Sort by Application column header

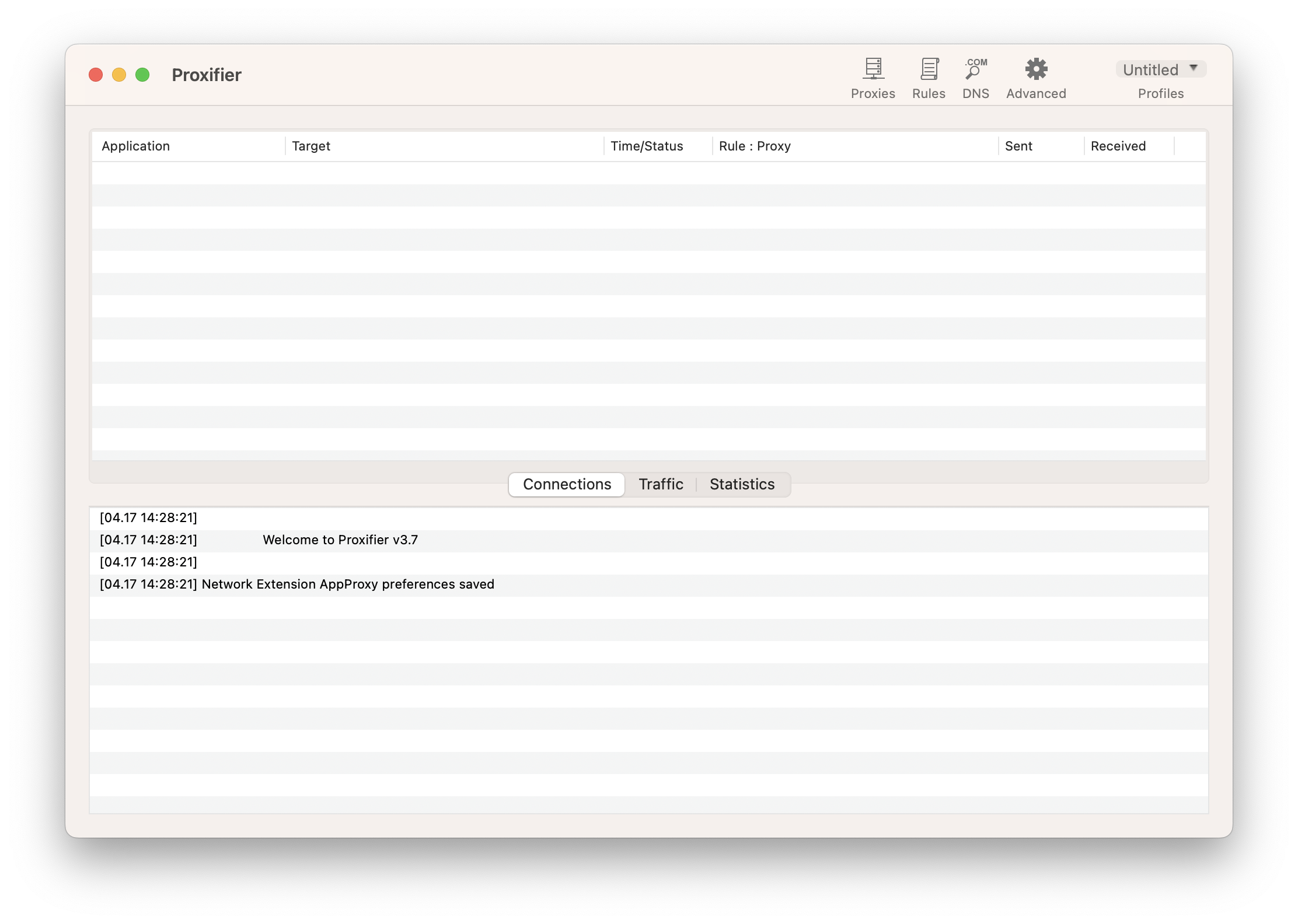point(136,146)
